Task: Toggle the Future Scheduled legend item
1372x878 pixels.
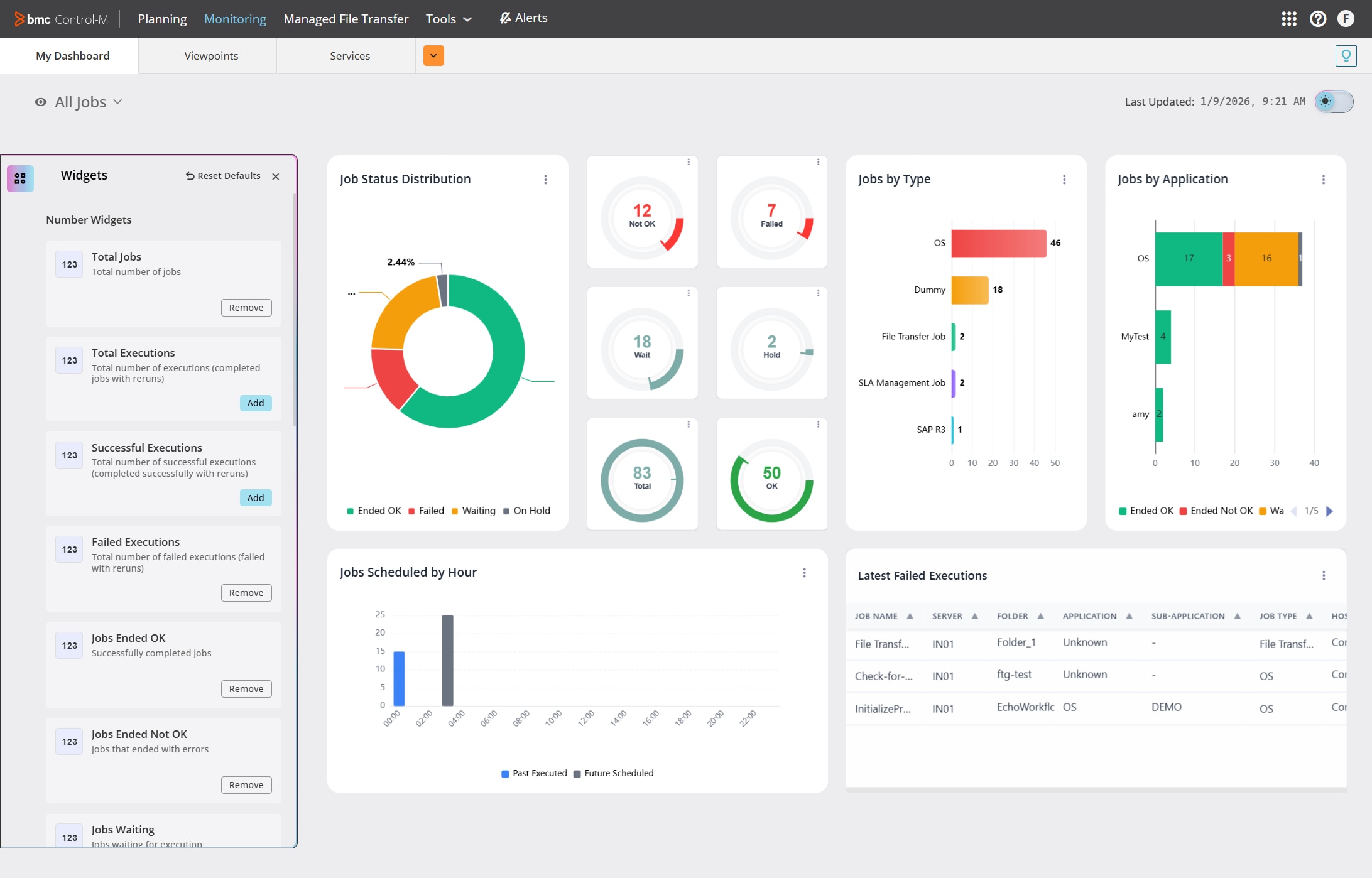Action: 614,773
